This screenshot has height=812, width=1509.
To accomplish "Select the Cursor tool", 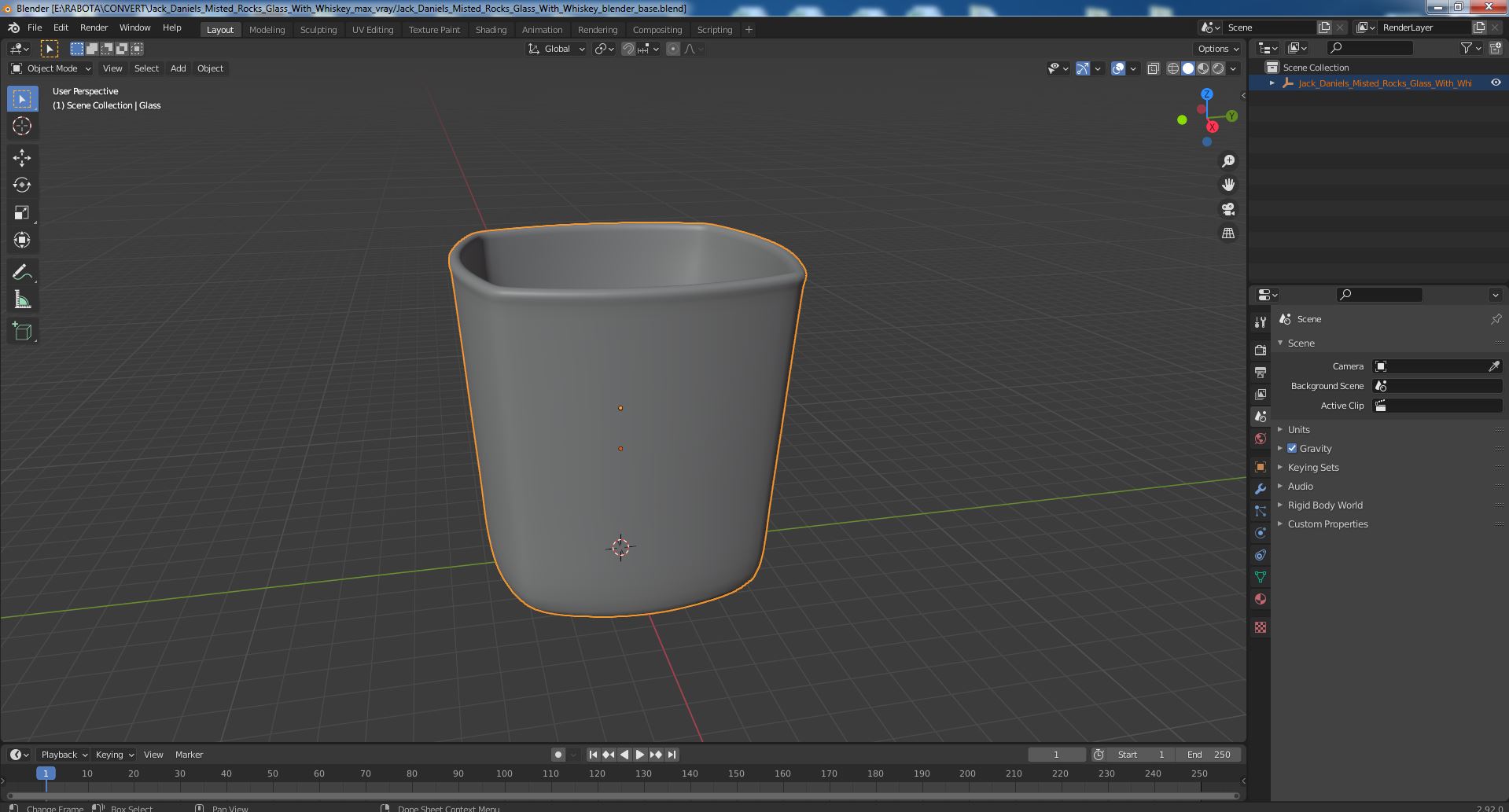I will pyautogui.click(x=22, y=126).
